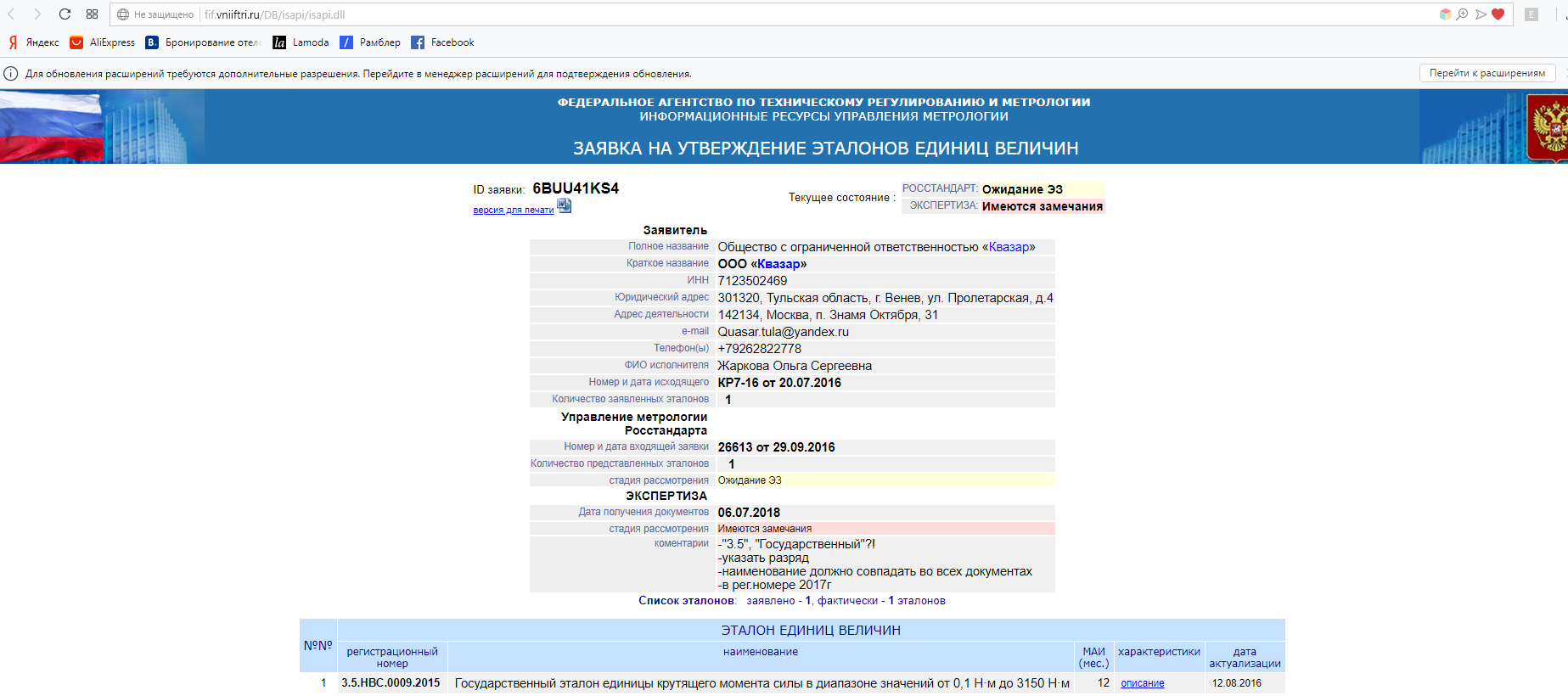
Task: Click the browser back arrow
Action: click(12, 14)
